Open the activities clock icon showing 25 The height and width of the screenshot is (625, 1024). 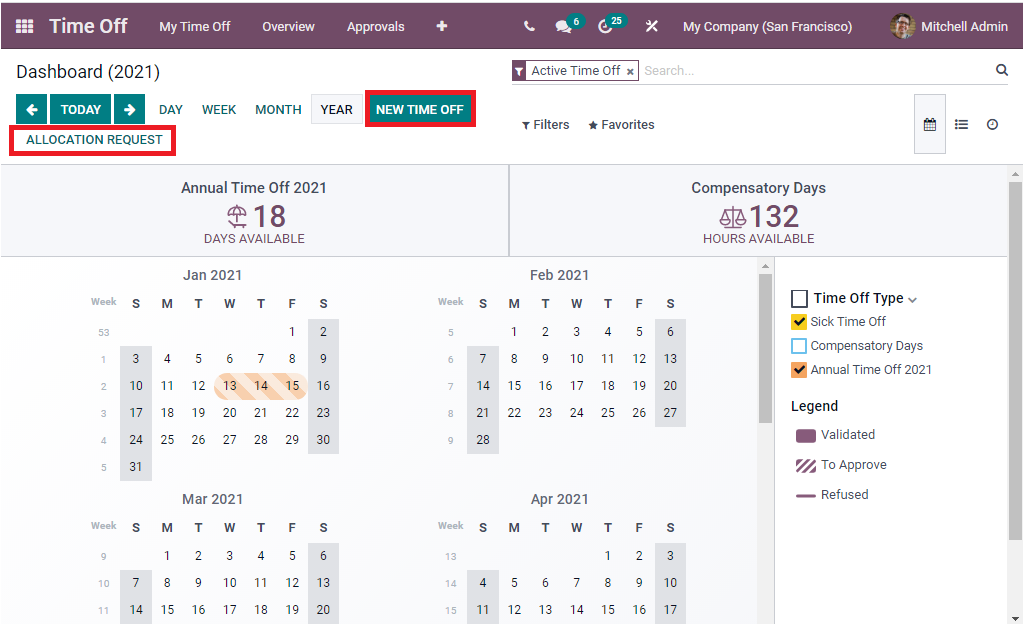pyautogui.click(x=607, y=26)
